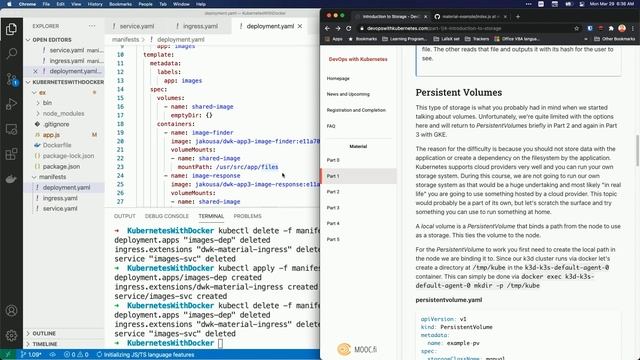Open Remote Explorer view in activity bar
The image size is (640, 360).
[x=11, y=129]
